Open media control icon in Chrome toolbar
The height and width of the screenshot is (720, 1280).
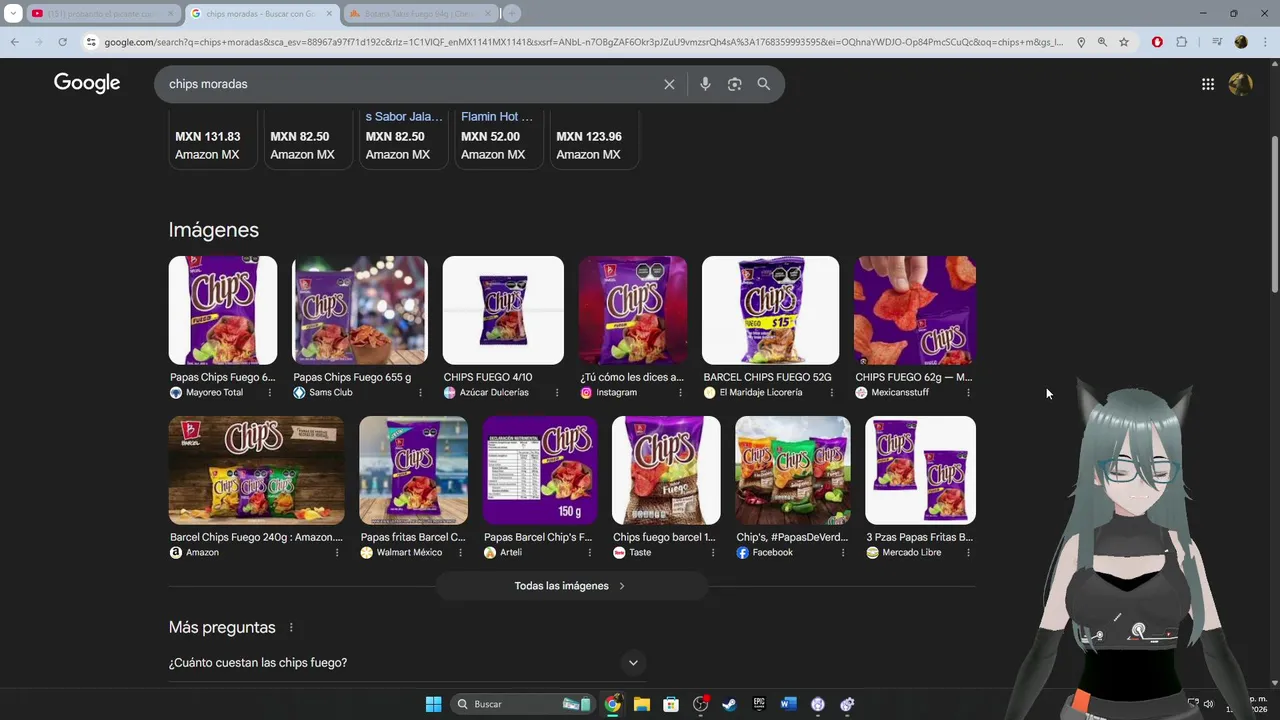pos(1217,42)
